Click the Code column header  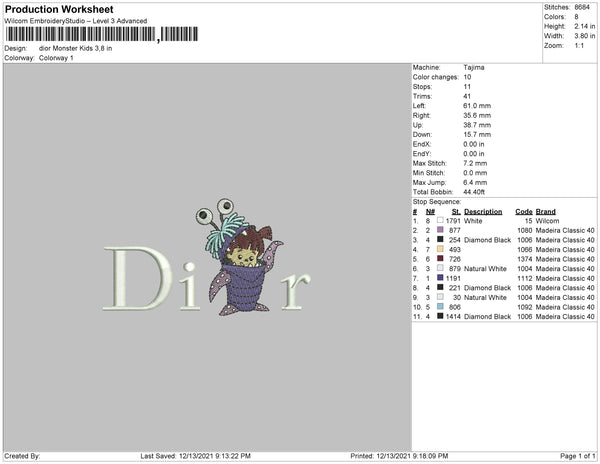point(523,212)
